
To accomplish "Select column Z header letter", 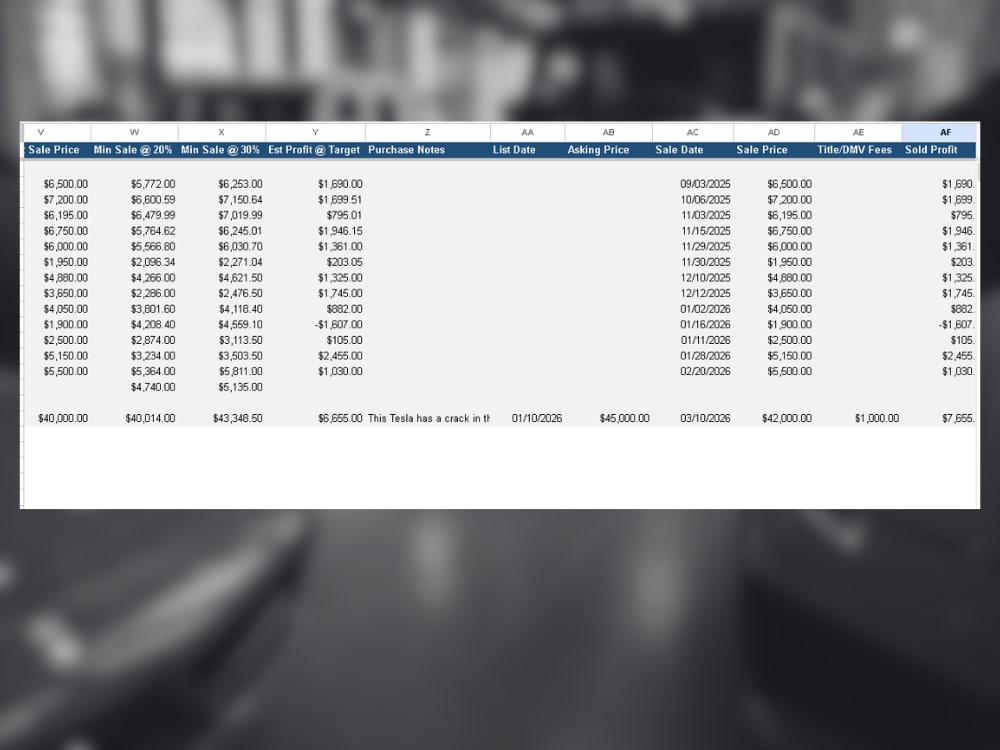I will (x=427, y=133).
